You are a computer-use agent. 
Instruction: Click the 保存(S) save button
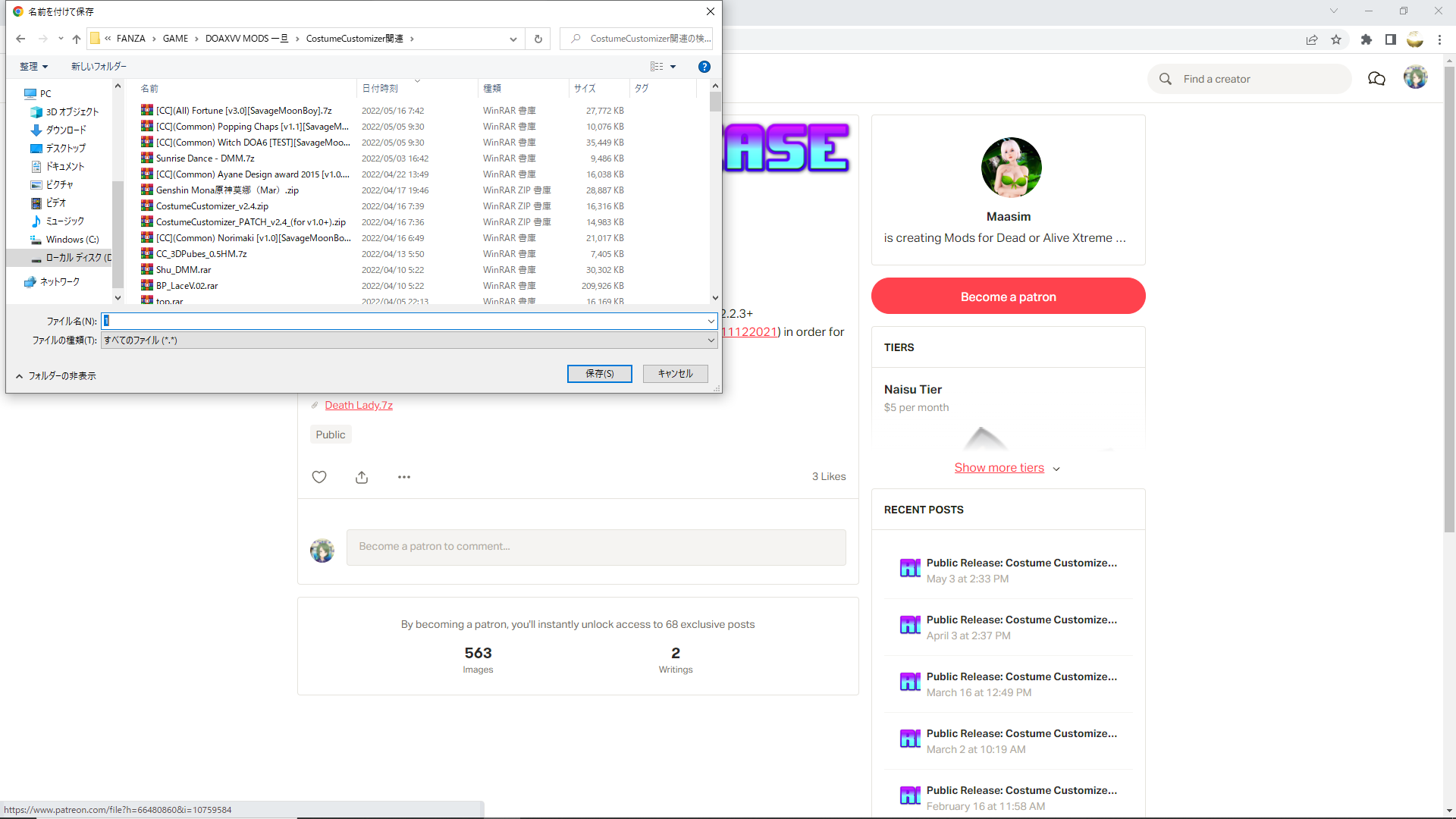(x=599, y=374)
